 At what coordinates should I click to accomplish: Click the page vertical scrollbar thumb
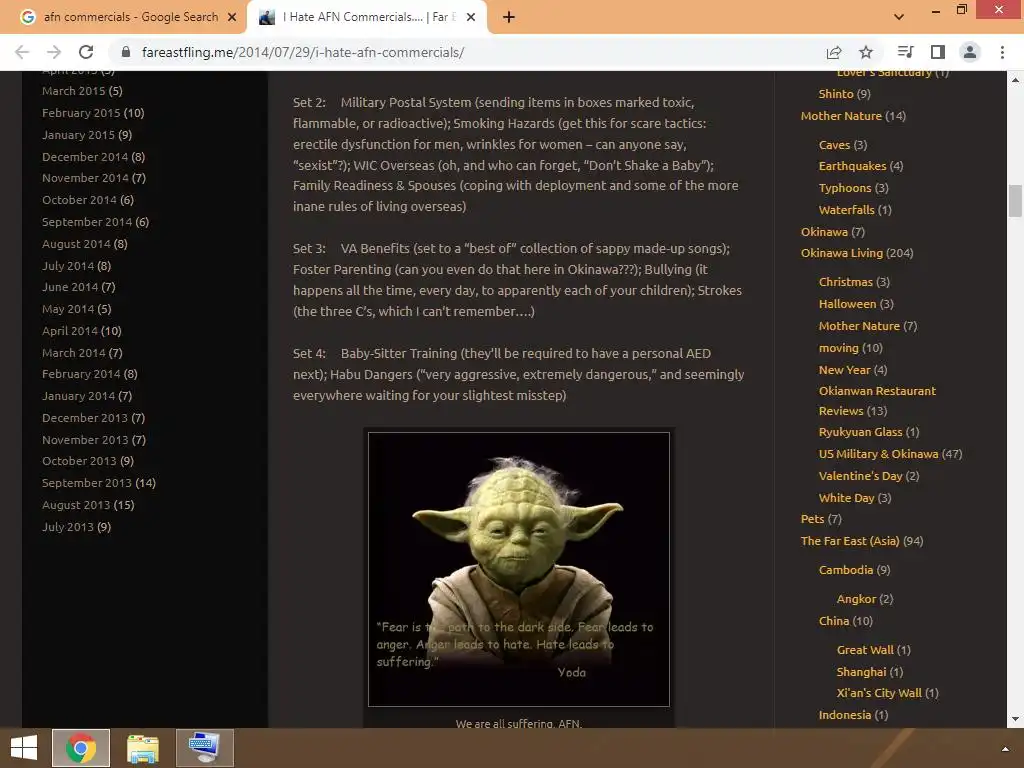pyautogui.click(x=1015, y=201)
